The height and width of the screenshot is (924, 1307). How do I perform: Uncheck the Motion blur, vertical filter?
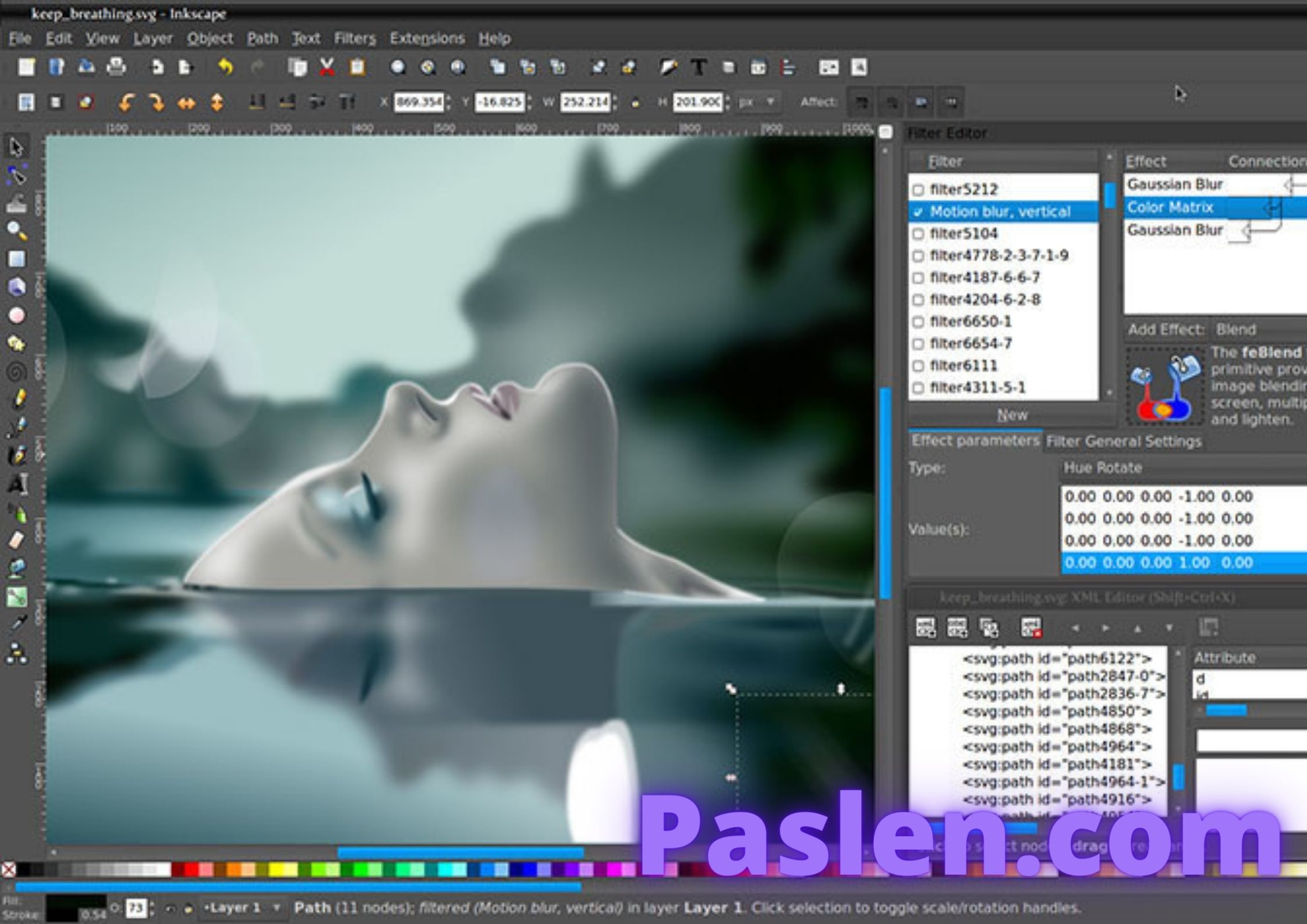point(919,211)
